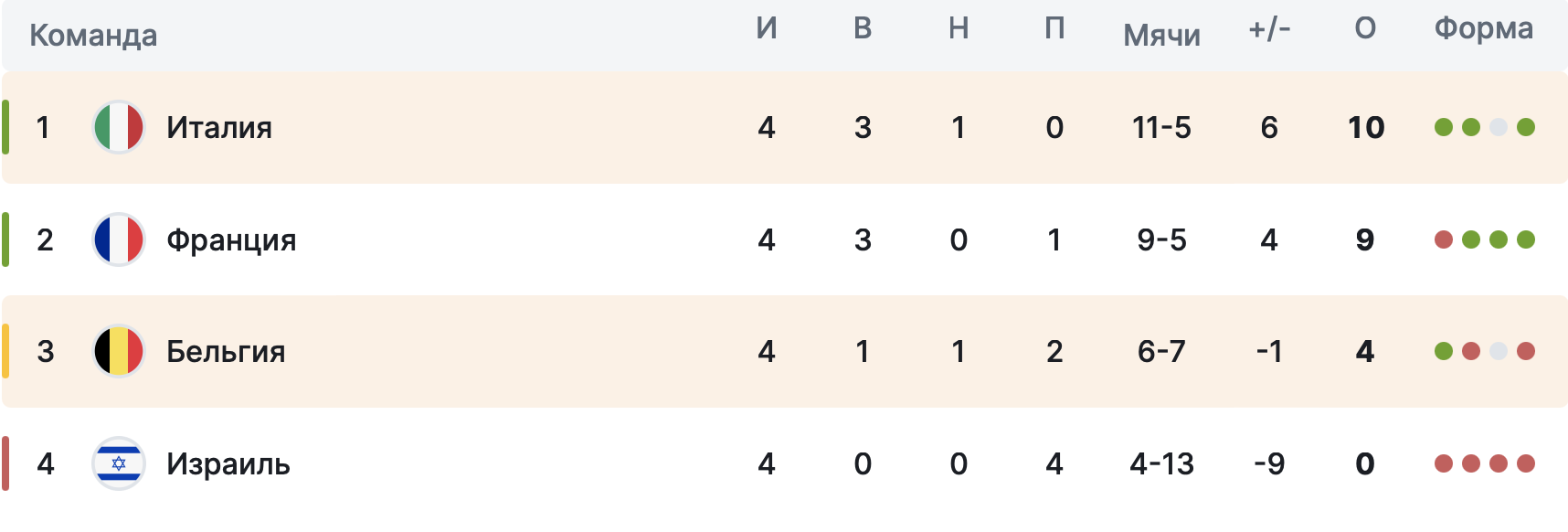Click Belgium's grey draw form dot
The height and width of the screenshot is (532, 1568).
pyautogui.click(x=1499, y=351)
